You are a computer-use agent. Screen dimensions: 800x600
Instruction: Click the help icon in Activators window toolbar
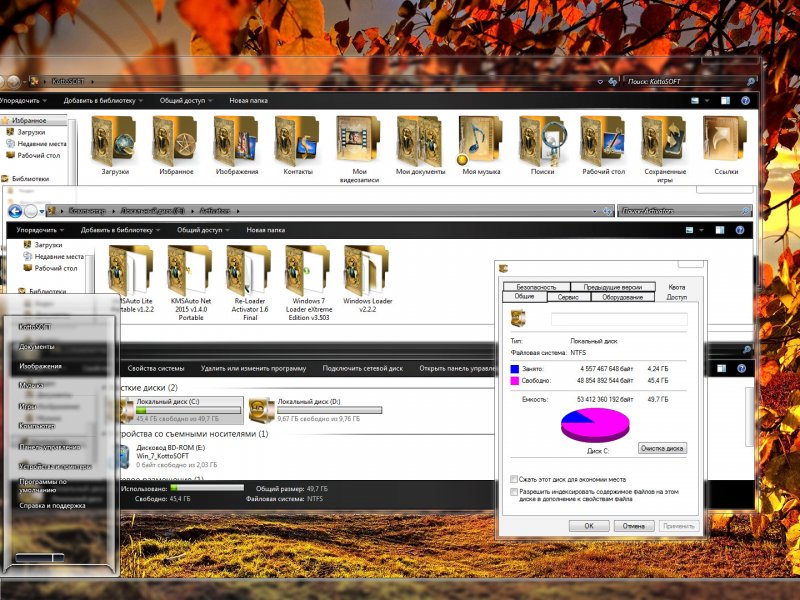(740, 230)
